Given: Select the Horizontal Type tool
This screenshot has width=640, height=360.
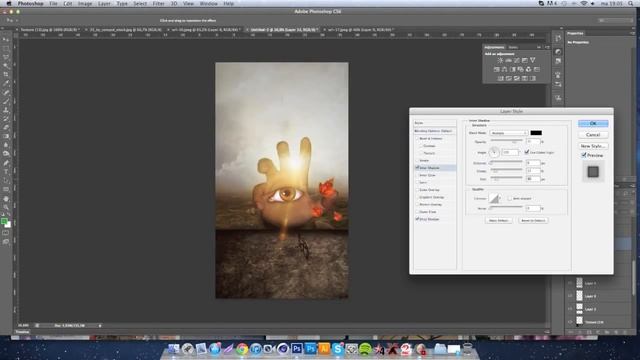Looking at the screenshot, I should pos(6,171).
